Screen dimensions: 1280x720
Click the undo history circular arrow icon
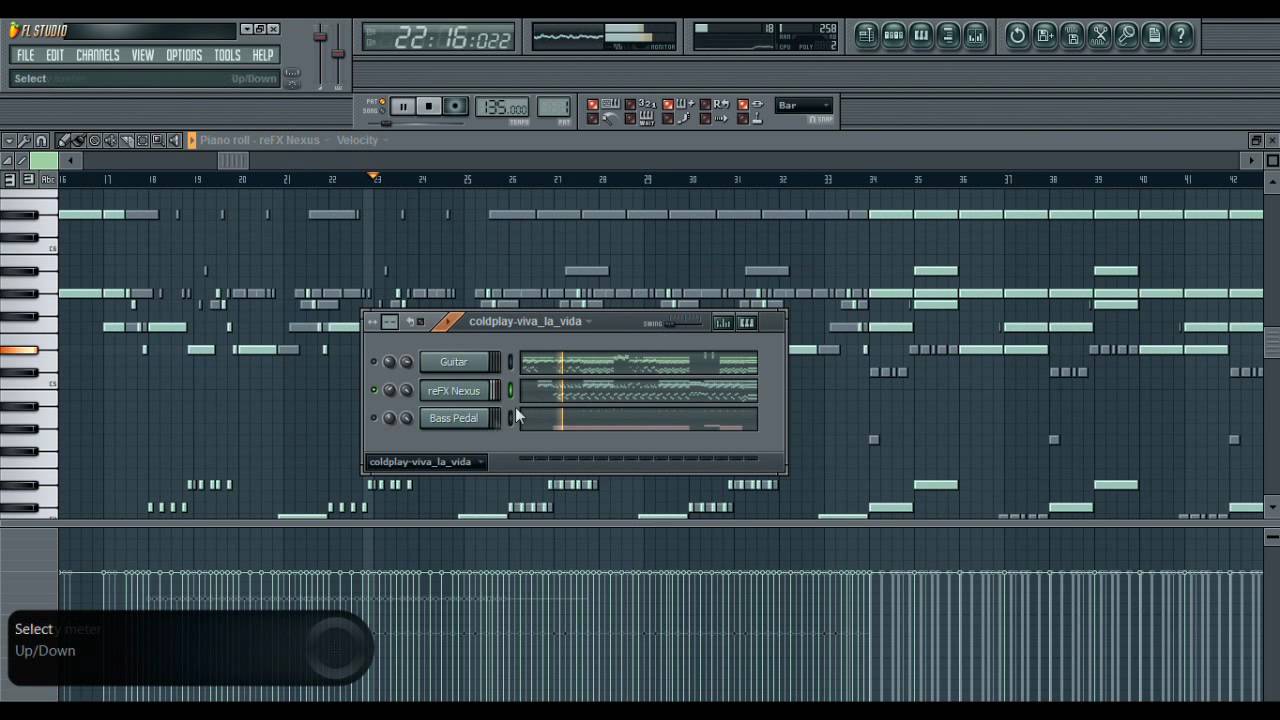click(x=1017, y=36)
